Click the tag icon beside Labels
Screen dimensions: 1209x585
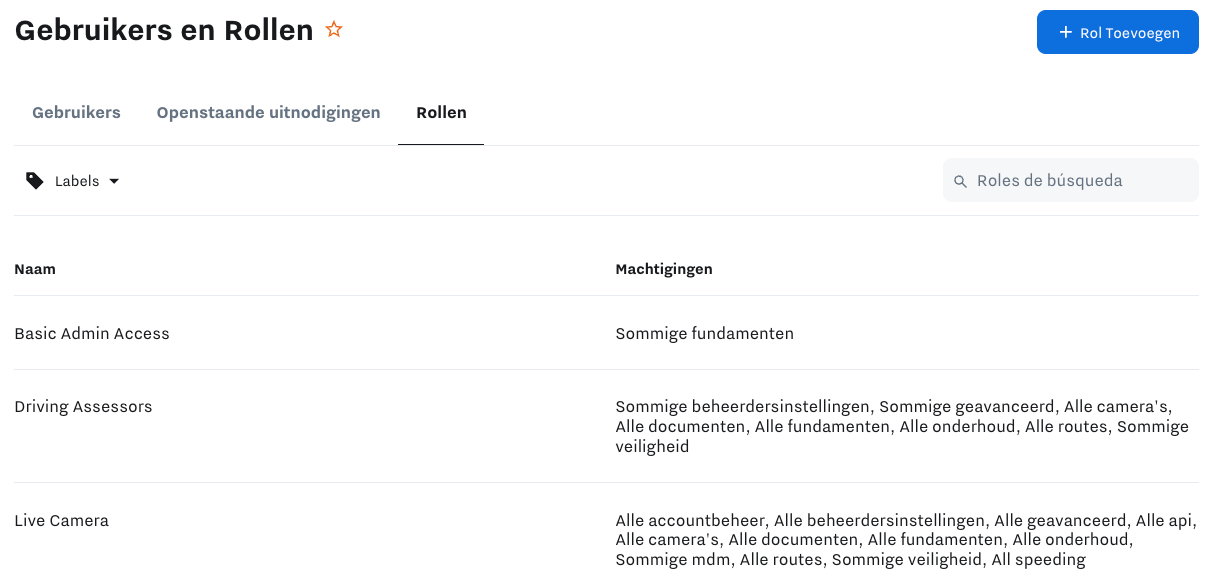(x=35, y=181)
